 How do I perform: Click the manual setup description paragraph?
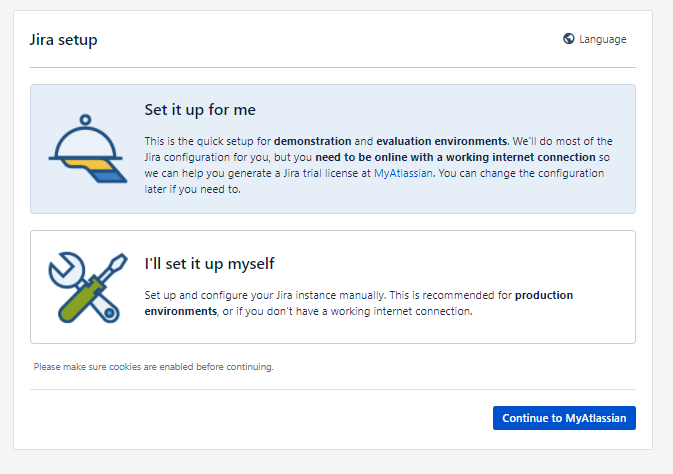pos(359,303)
